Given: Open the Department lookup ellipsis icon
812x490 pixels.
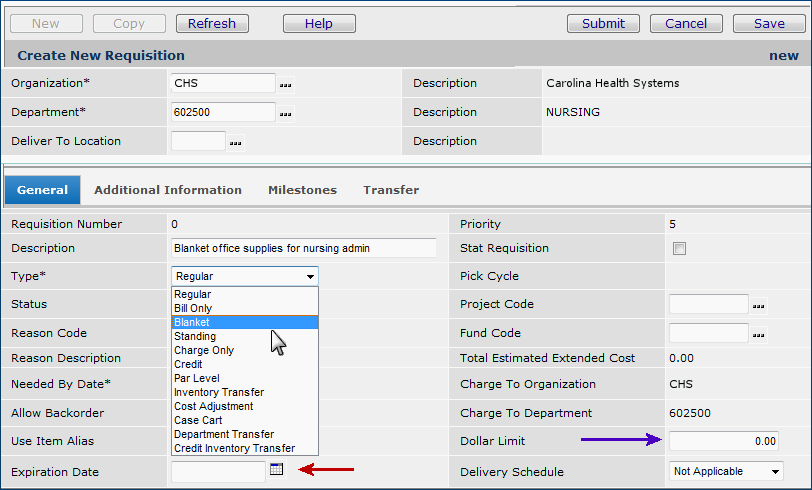Looking at the screenshot, I should 286,114.
